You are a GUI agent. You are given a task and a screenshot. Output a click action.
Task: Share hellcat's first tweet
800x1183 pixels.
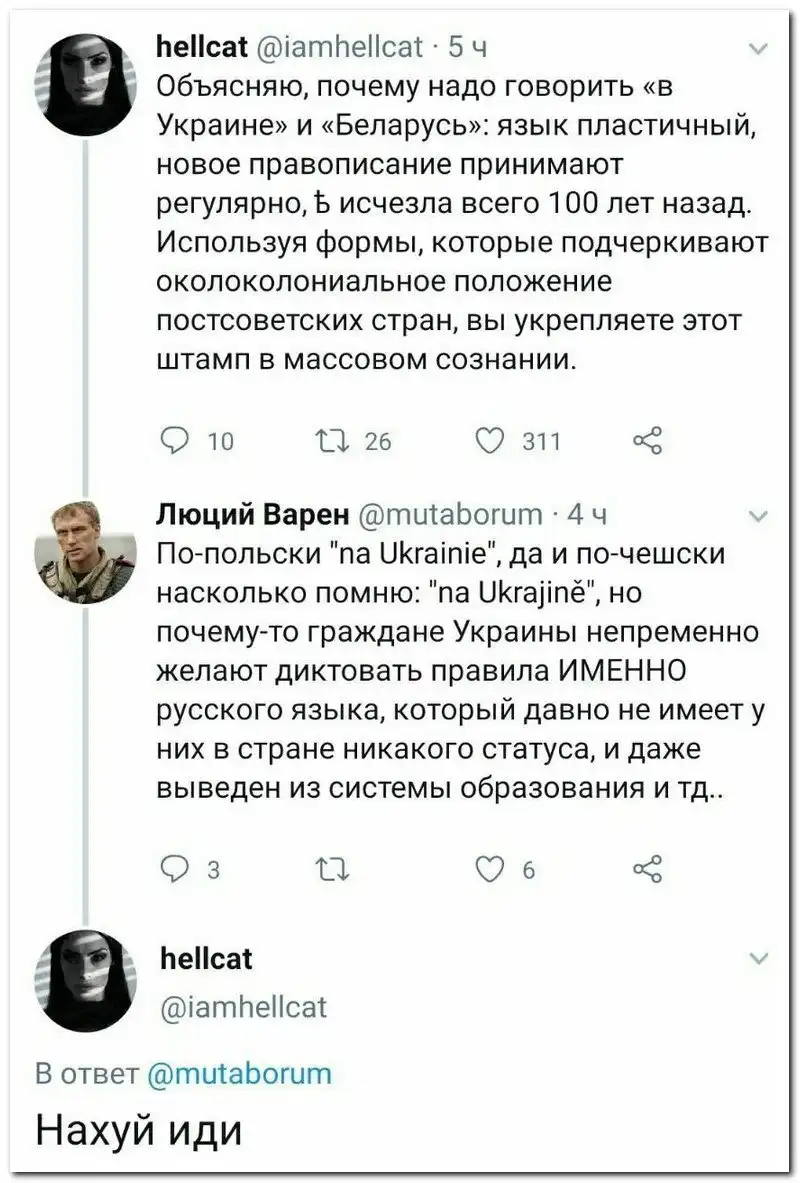648,441
